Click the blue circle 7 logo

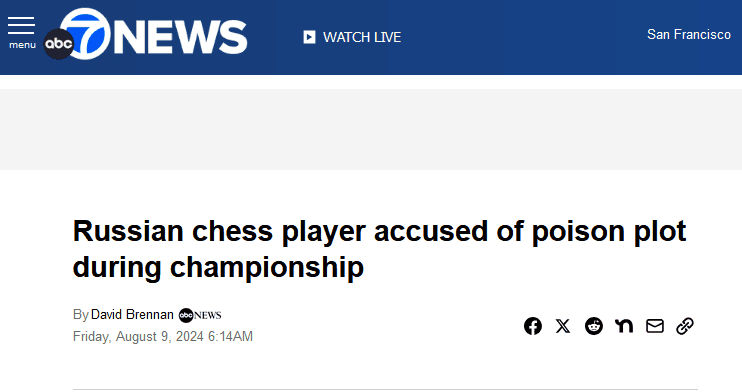pyautogui.click(x=88, y=33)
